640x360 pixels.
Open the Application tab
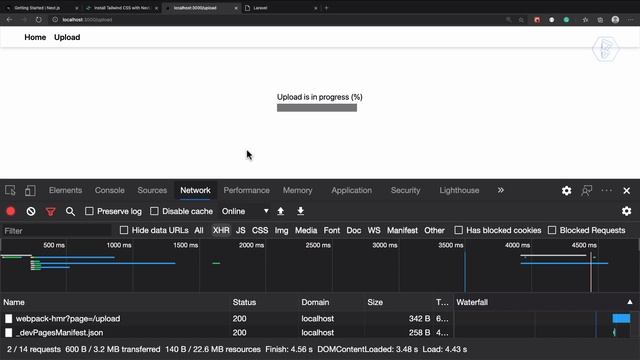tap(351, 190)
